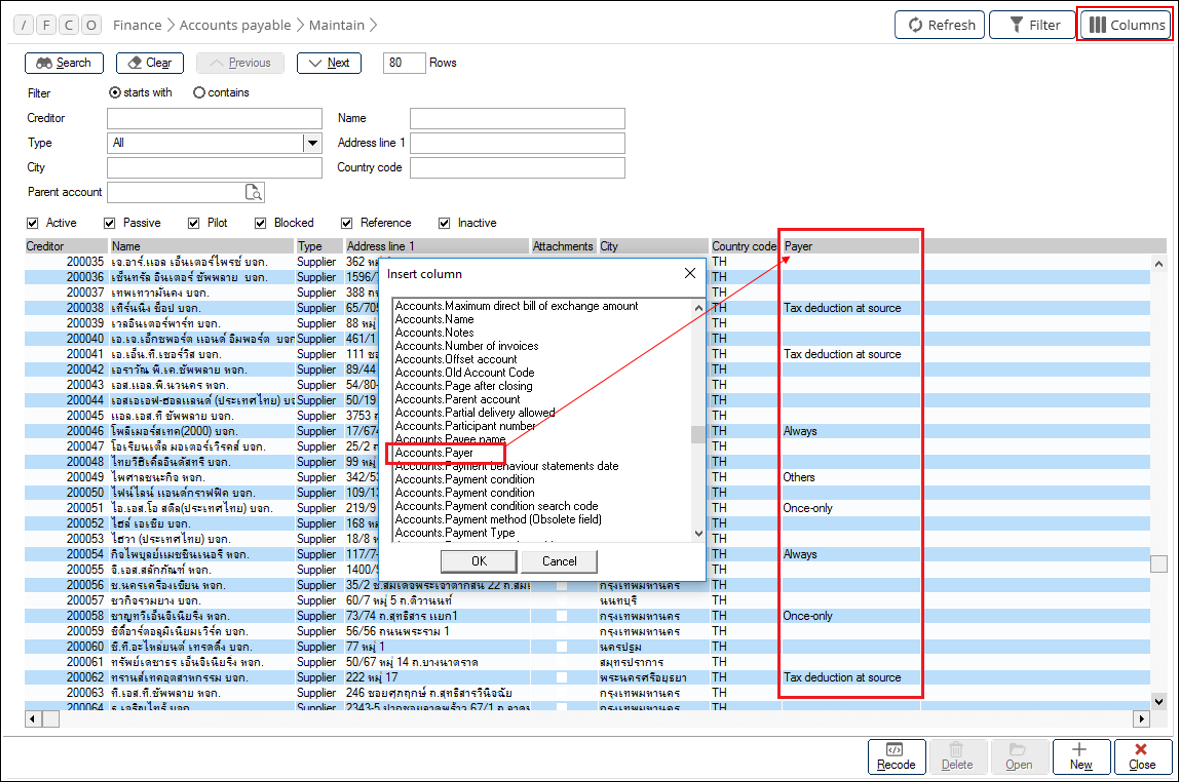Click the Recode button
1179x782 pixels.
pyautogui.click(x=895, y=756)
